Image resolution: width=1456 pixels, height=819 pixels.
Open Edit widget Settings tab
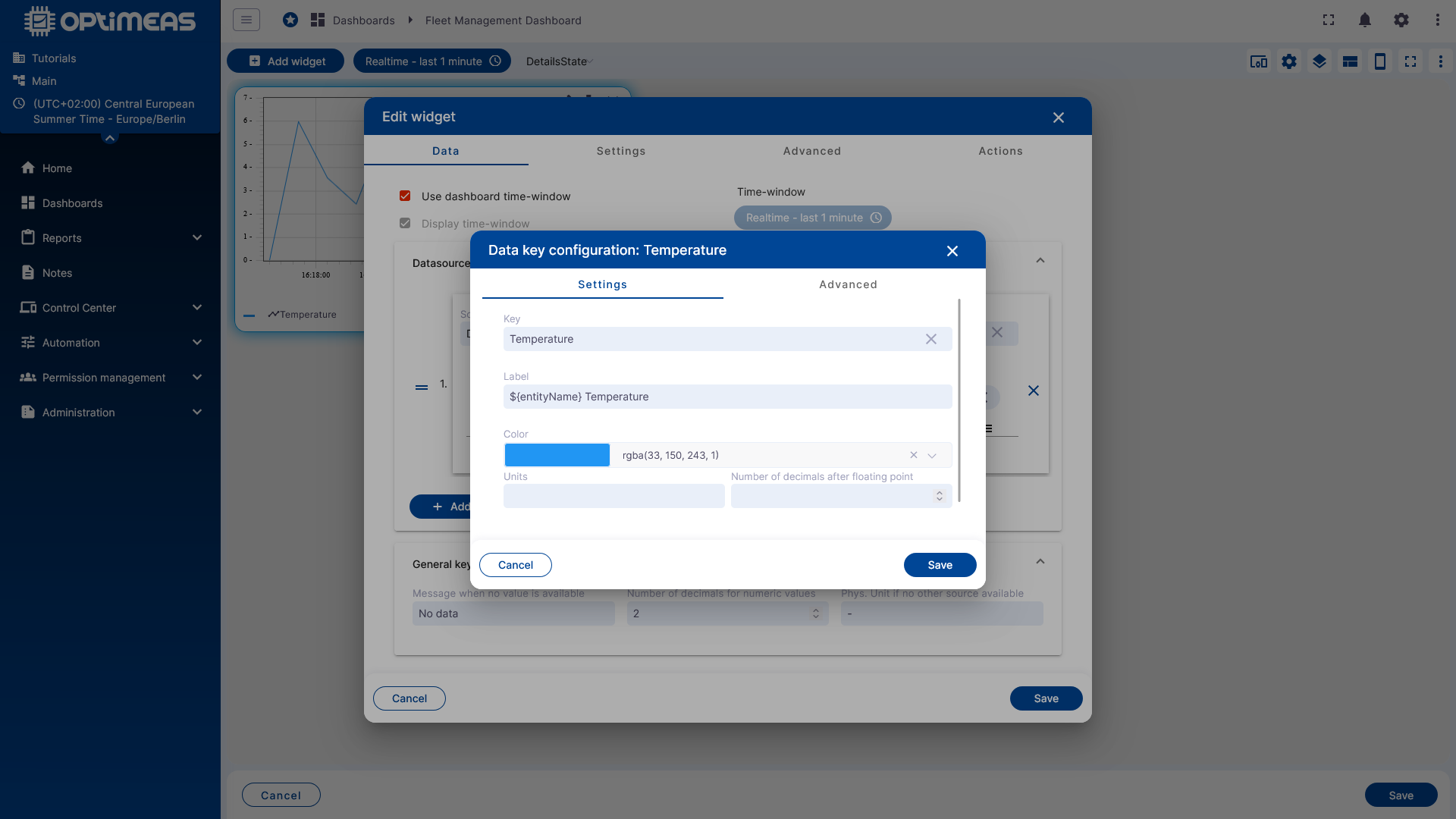pos(621,151)
